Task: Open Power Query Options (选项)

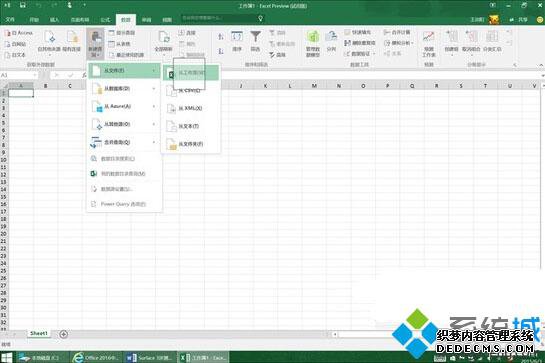Action: click(124, 204)
